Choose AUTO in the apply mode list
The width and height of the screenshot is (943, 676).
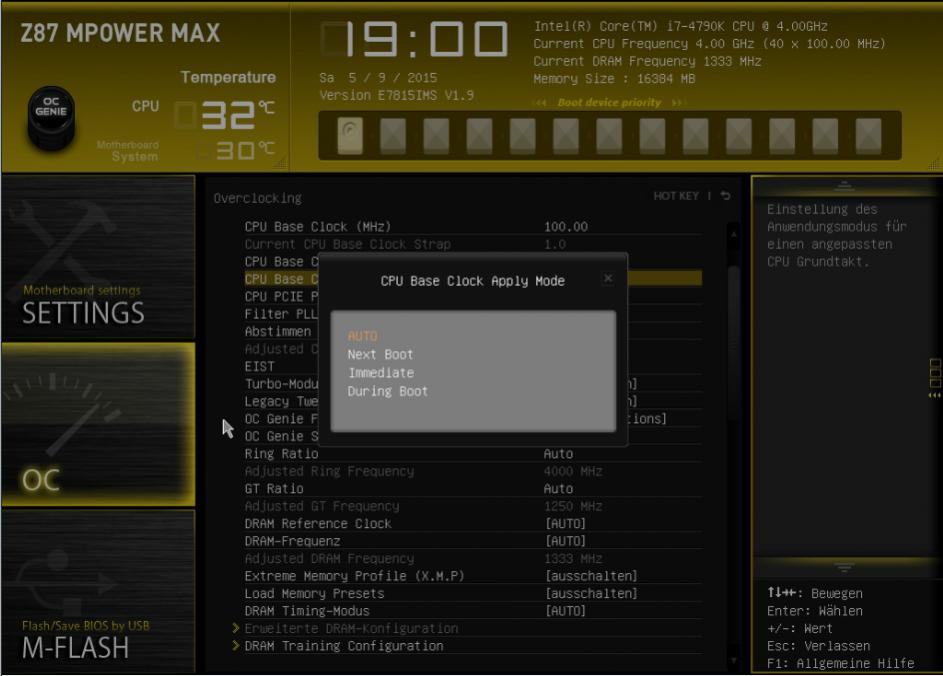pos(363,336)
